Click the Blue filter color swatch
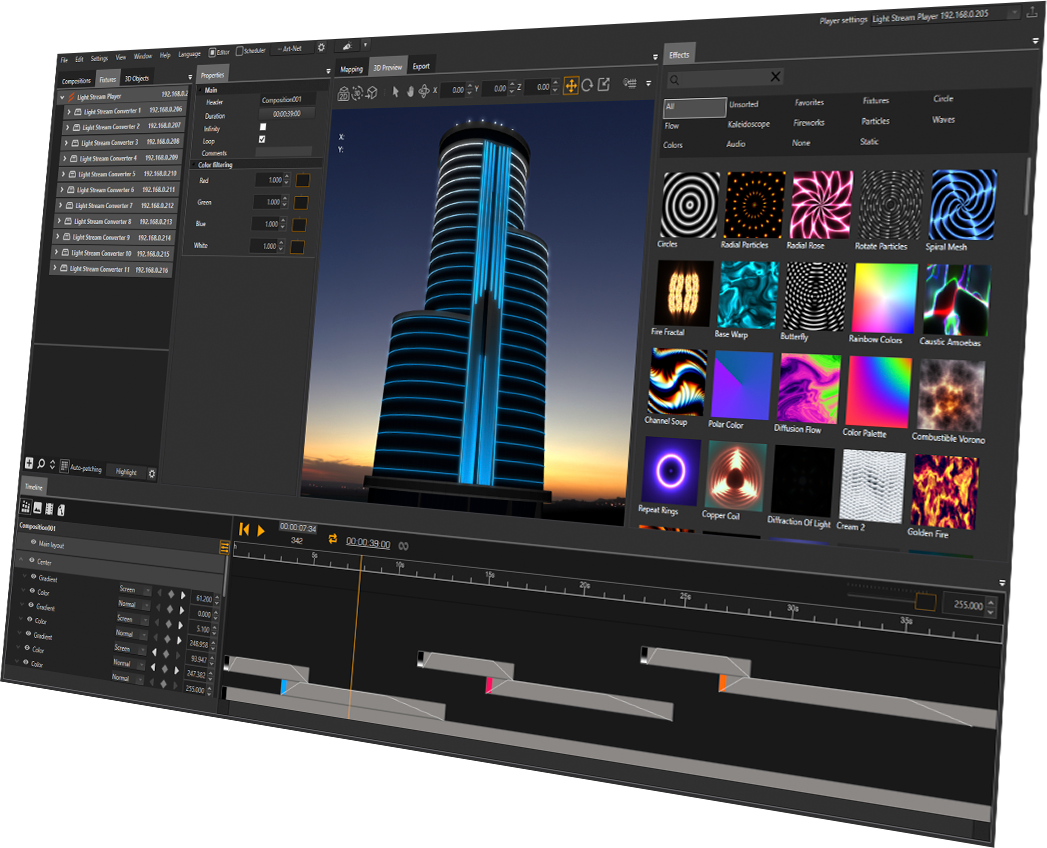Screen dimensions: 1047x848 [x=299, y=225]
